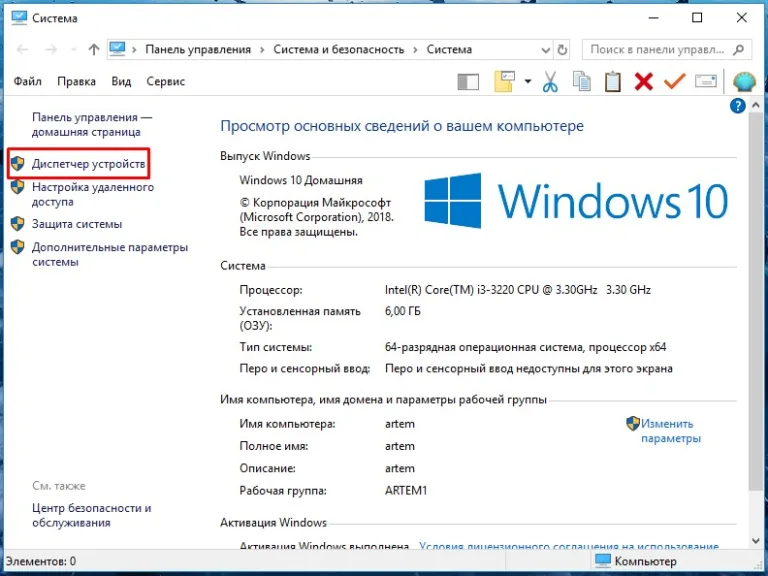Open recent locations dropdown arrow

(74, 49)
